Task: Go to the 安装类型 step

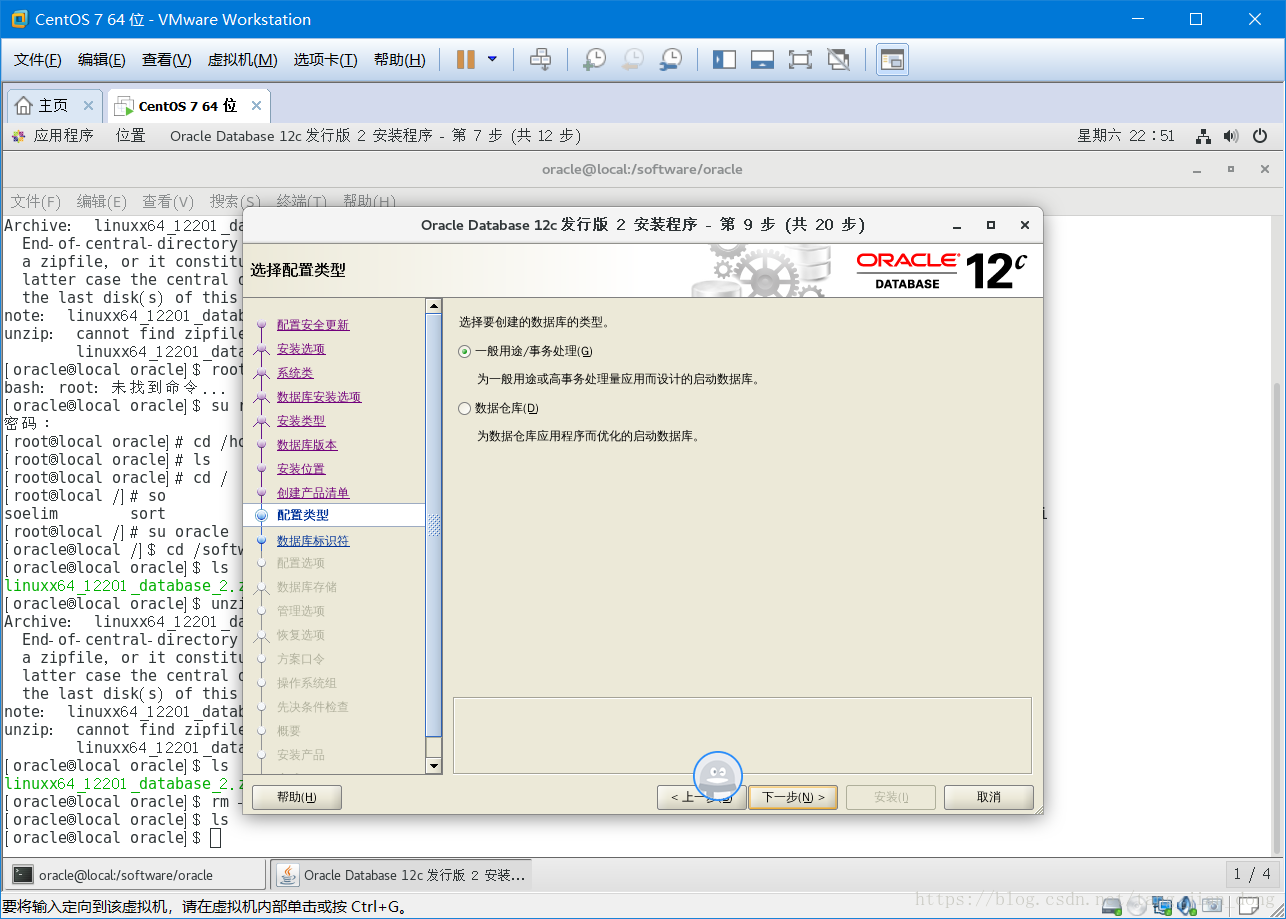Action: [301, 421]
